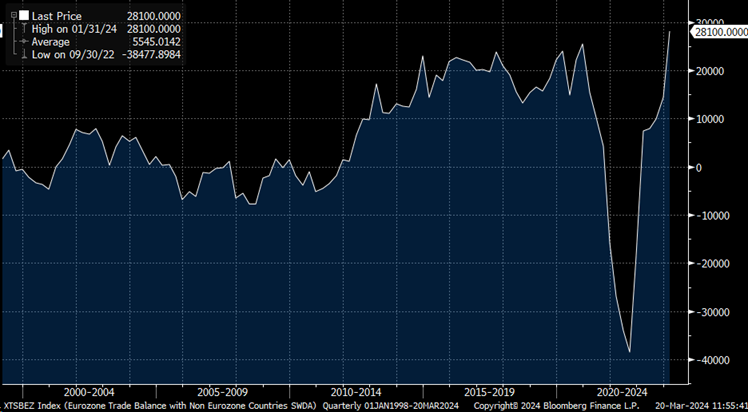Click the white Last Price color swatch
748x412 pixels.
point(23,17)
